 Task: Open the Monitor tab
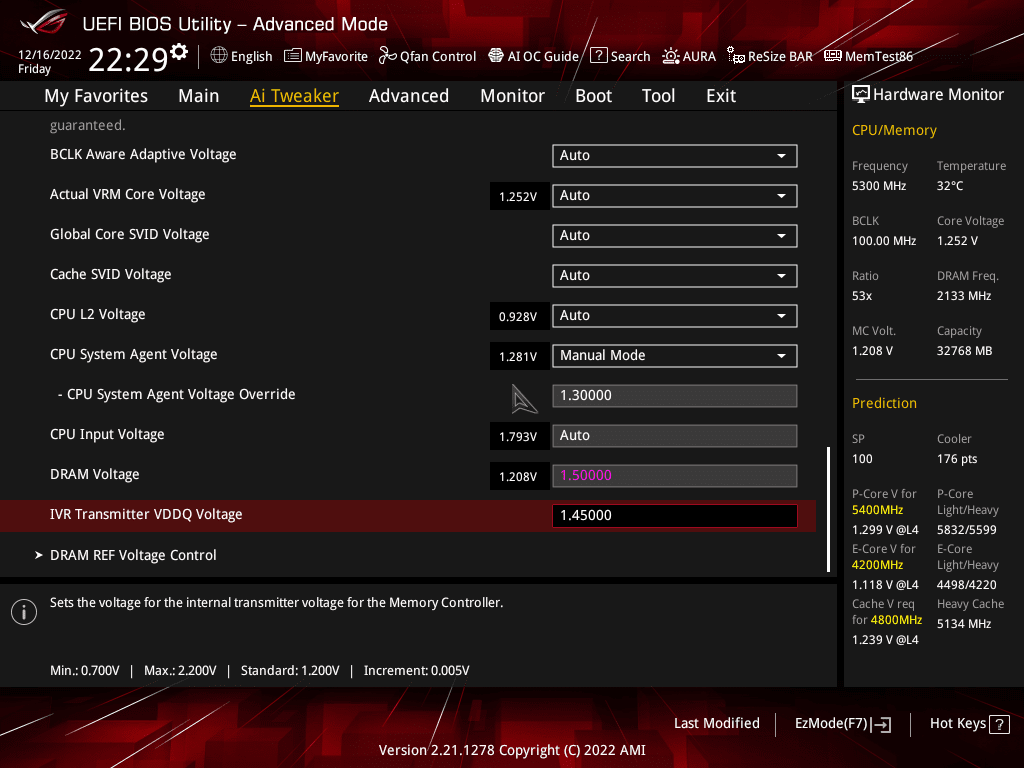pos(513,96)
